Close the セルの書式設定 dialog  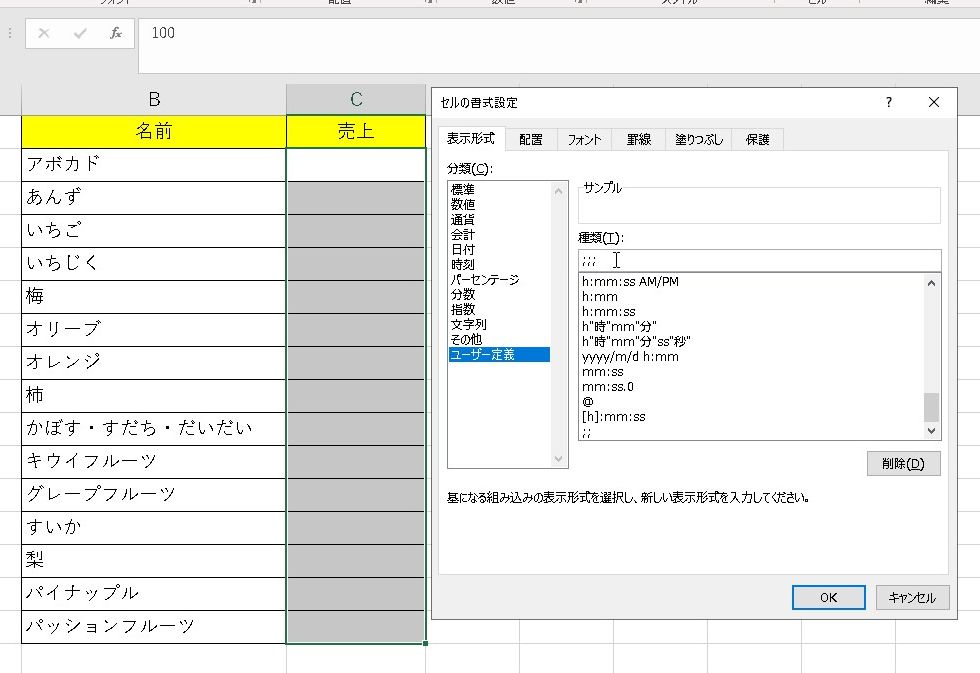click(934, 102)
